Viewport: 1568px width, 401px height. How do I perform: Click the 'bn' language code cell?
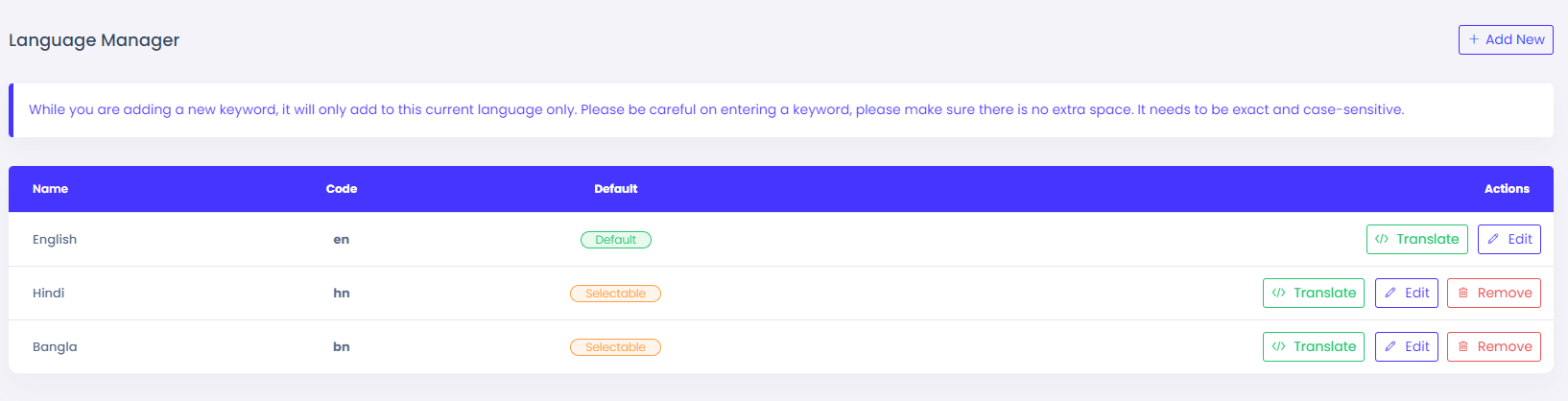click(x=341, y=346)
